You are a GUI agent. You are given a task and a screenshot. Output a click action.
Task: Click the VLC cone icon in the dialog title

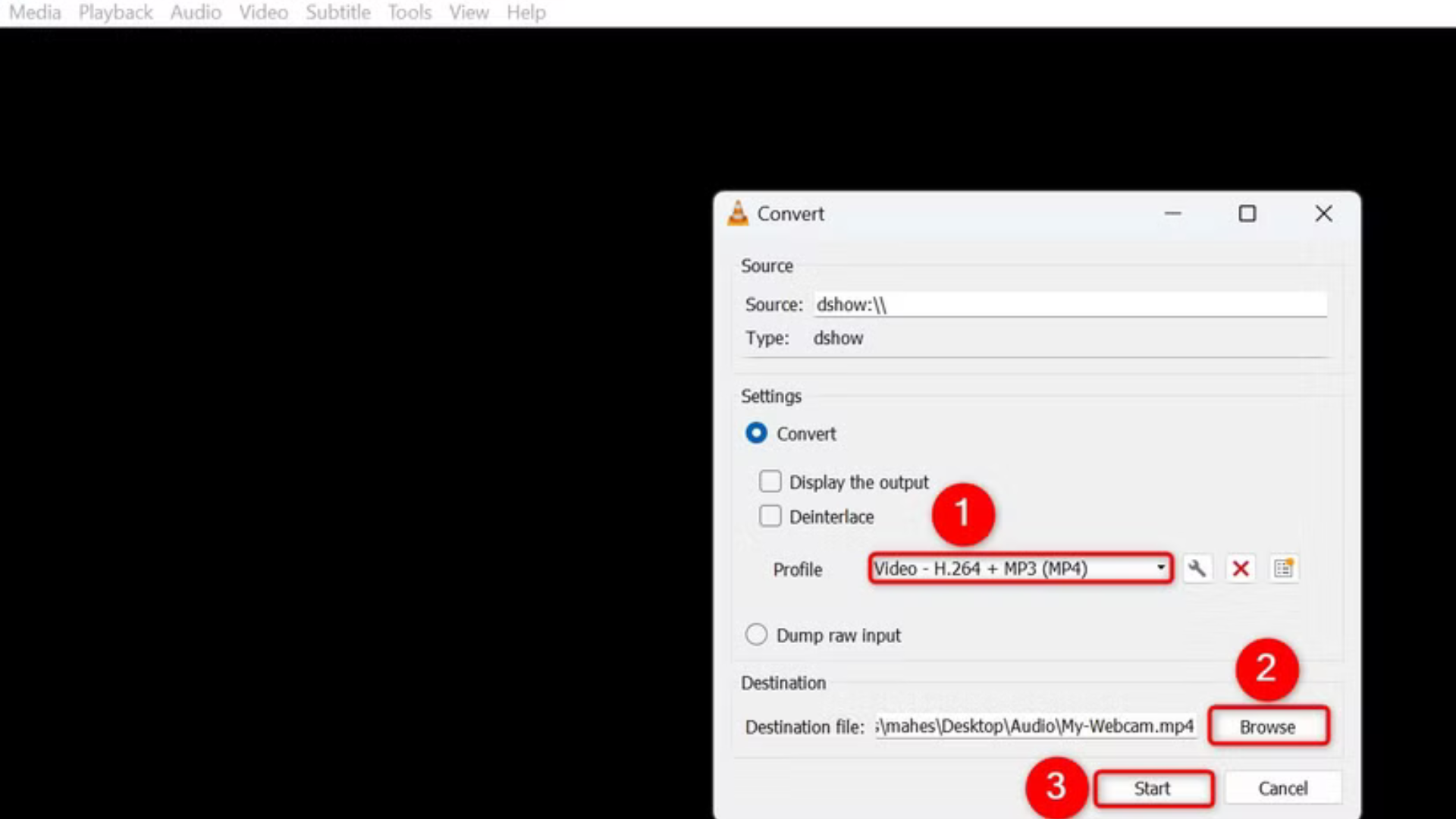click(739, 213)
